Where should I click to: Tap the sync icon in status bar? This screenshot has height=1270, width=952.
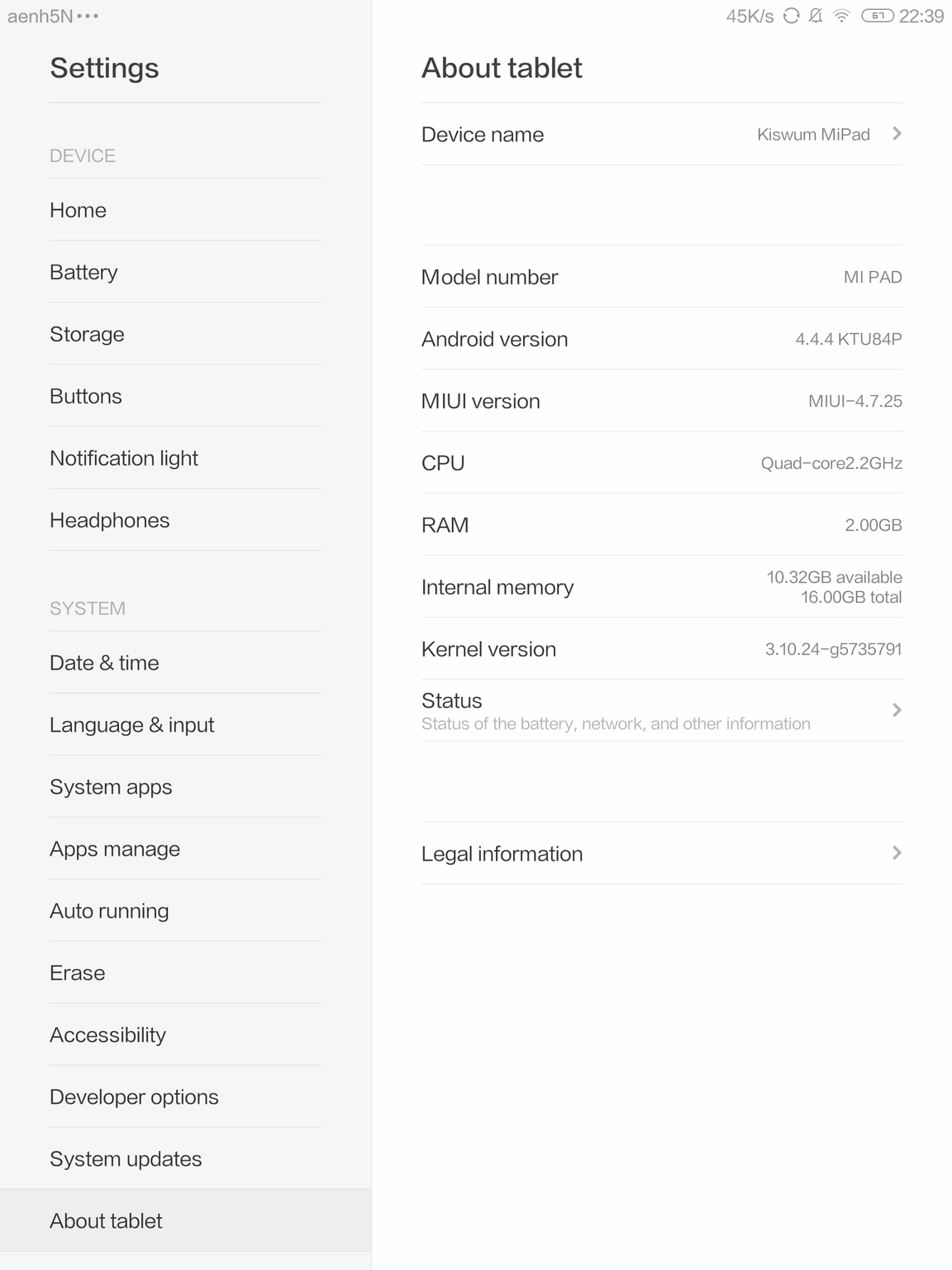[x=791, y=16]
